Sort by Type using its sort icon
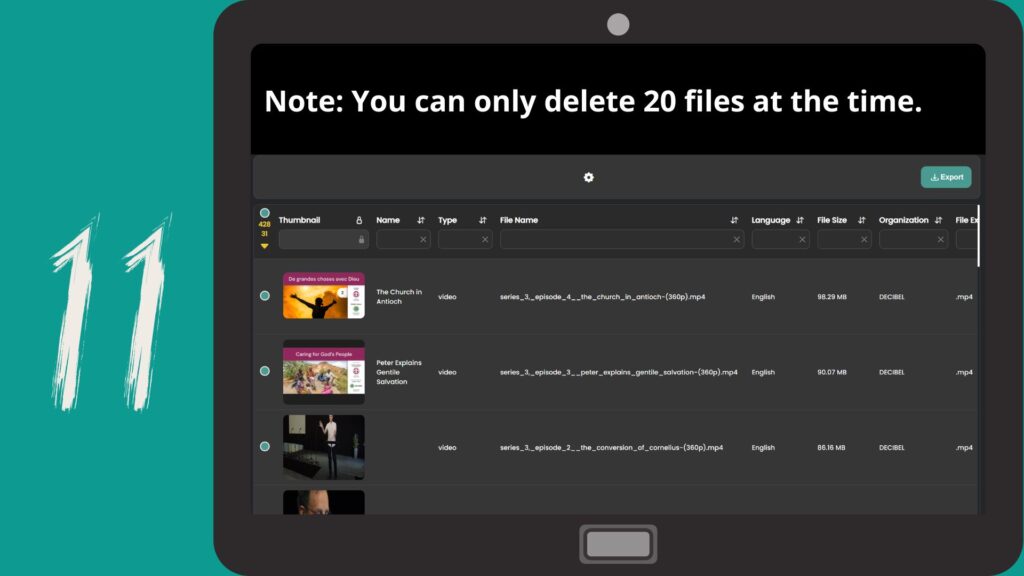Image resolution: width=1024 pixels, height=576 pixels. [483, 220]
